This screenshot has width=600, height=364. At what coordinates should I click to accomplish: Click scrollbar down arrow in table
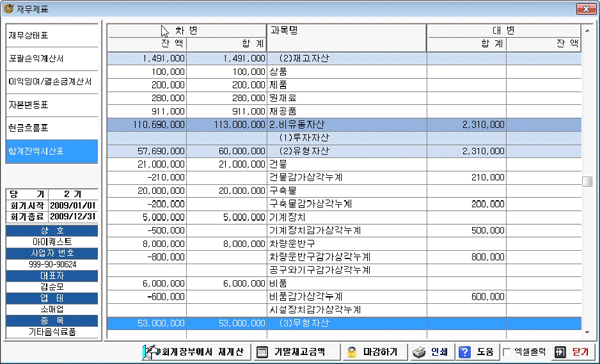click(x=587, y=333)
